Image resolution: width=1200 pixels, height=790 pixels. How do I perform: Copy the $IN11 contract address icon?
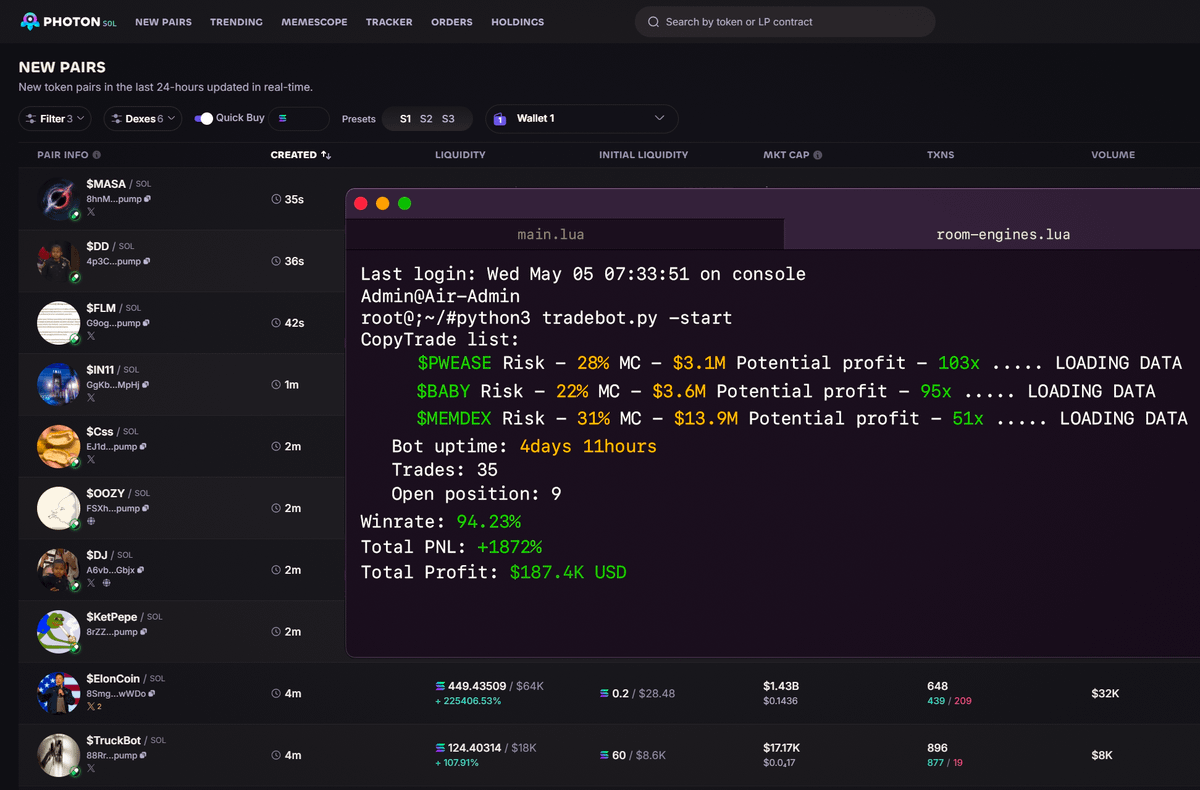point(147,385)
